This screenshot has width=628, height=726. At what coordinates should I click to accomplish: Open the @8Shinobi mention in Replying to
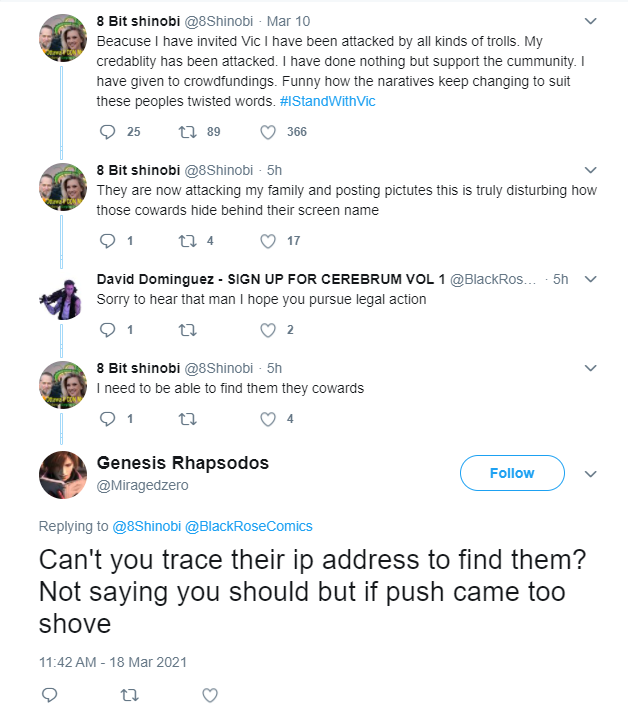146,526
